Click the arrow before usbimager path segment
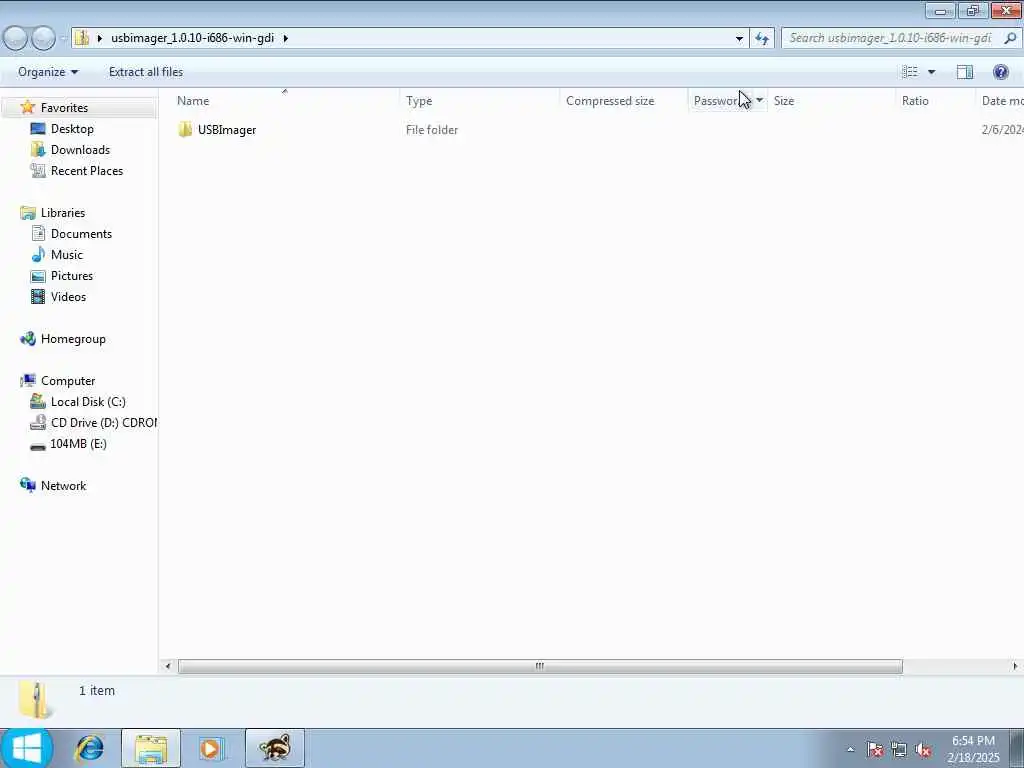 100,38
